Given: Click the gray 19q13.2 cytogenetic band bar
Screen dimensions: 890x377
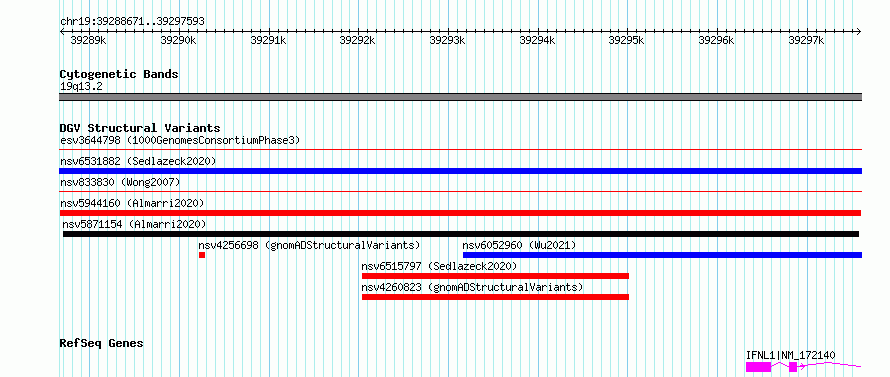Looking at the screenshot, I should tap(460, 97).
